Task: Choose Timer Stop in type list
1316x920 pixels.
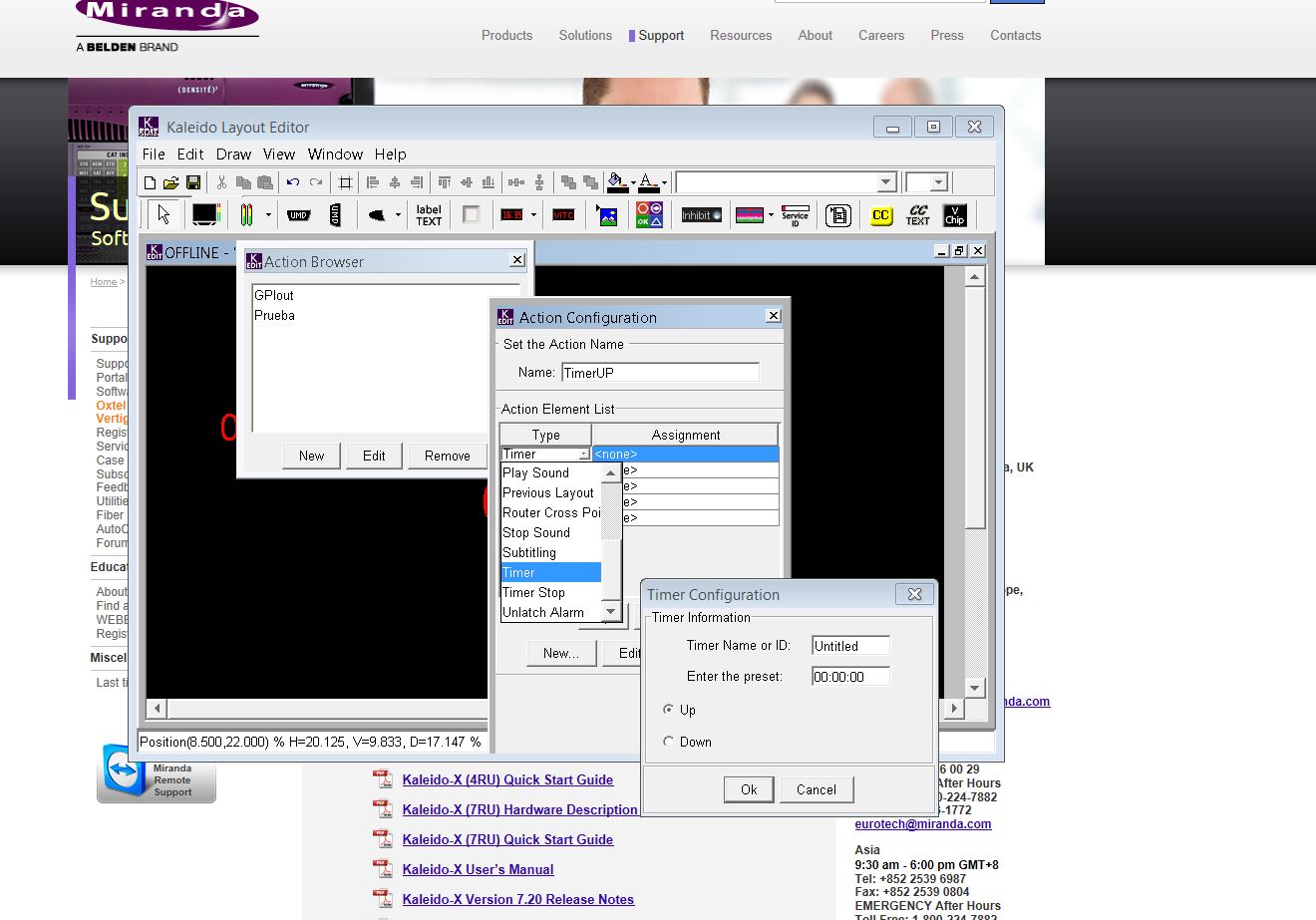Action: (551, 592)
